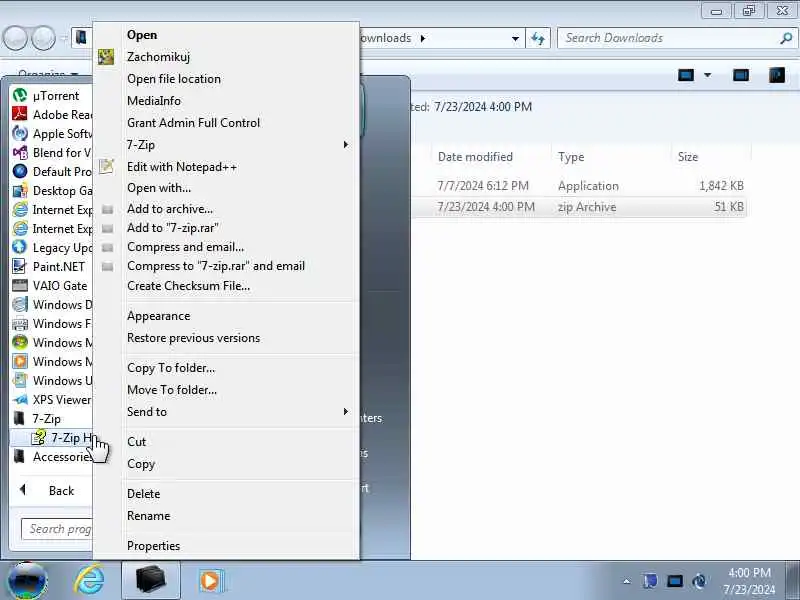Image resolution: width=800 pixels, height=600 pixels.
Task: Click the Zachomikuj squirrel icon
Action: pos(106,57)
